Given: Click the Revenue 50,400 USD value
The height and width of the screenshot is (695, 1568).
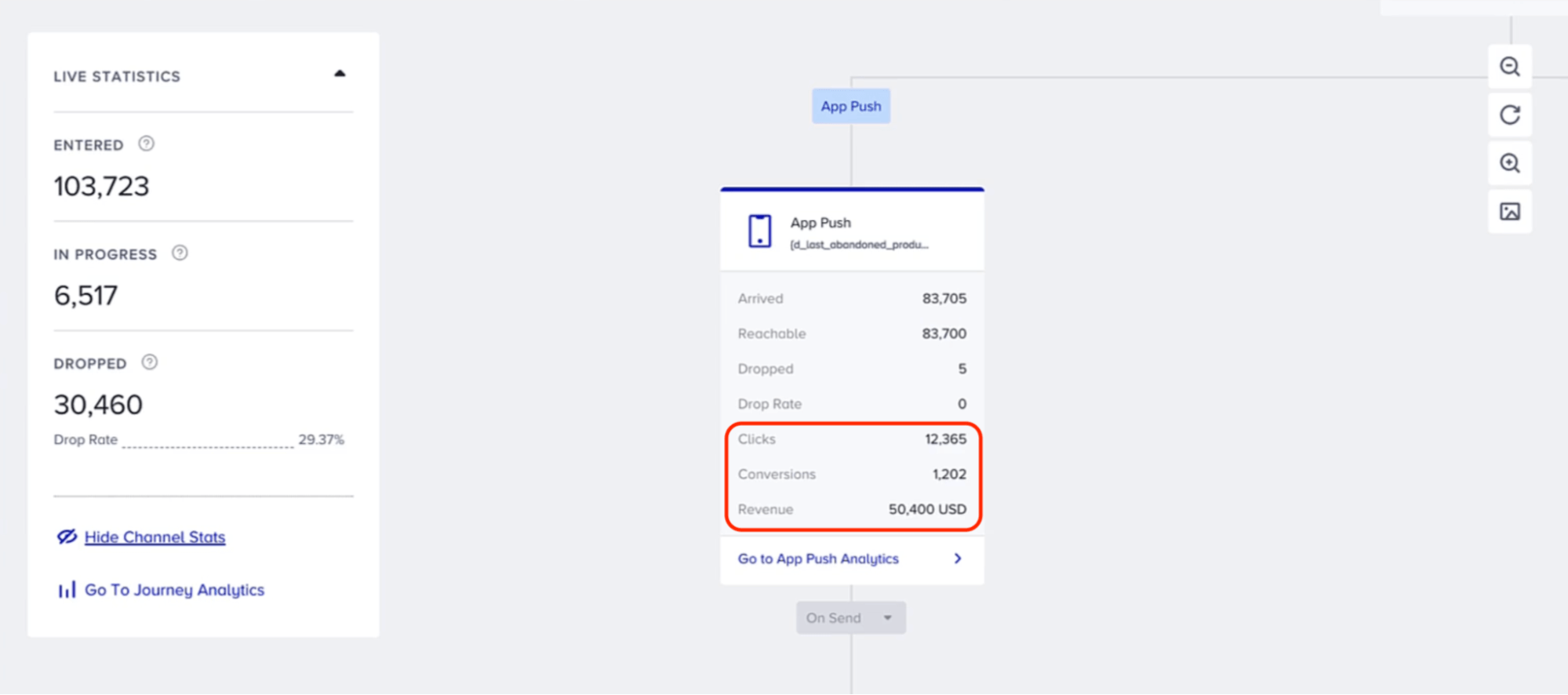Looking at the screenshot, I should (x=926, y=509).
